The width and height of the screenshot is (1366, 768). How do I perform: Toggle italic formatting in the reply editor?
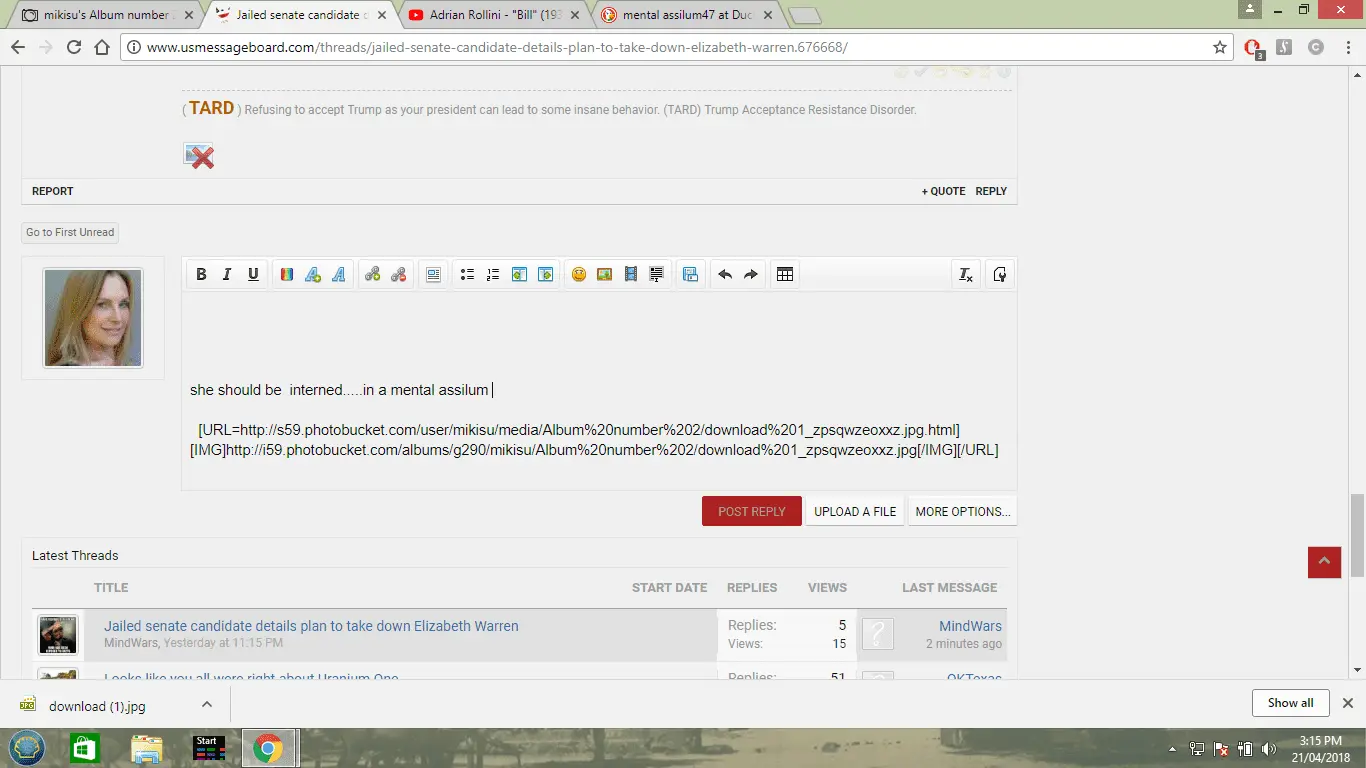[x=227, y=274]
